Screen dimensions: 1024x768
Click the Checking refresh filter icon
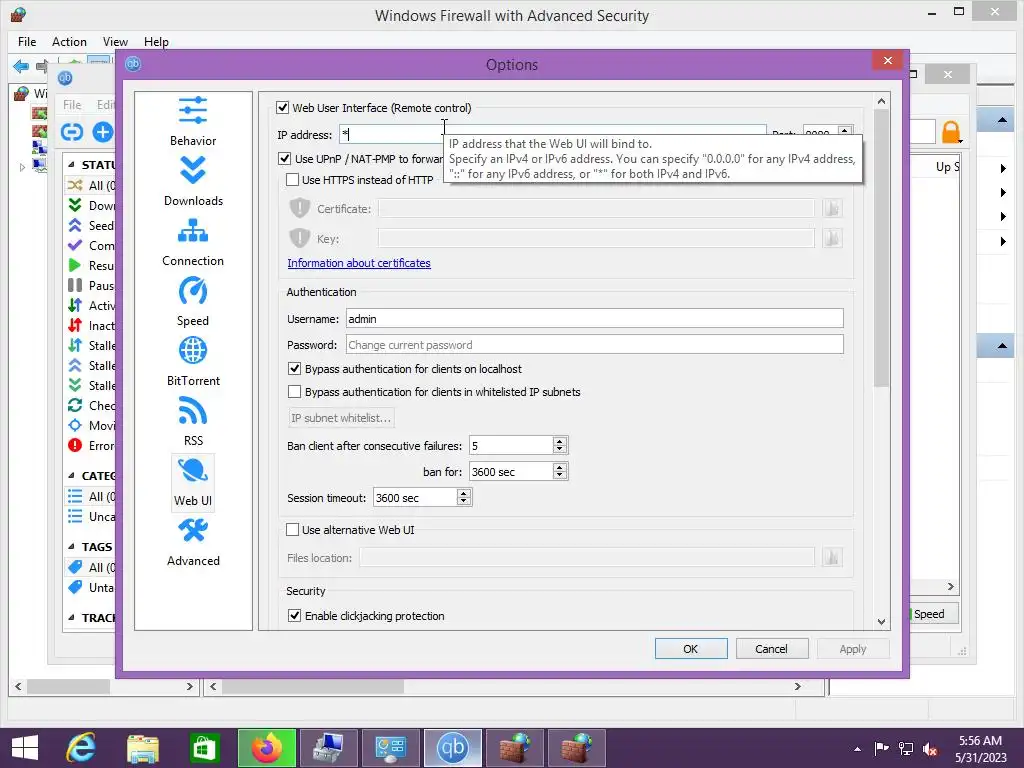[x=75, y=406]
